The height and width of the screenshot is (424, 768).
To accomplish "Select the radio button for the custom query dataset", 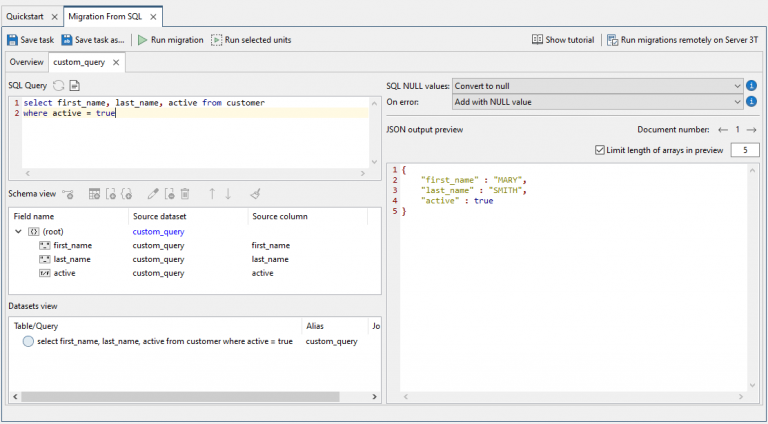I will [28, 342].
